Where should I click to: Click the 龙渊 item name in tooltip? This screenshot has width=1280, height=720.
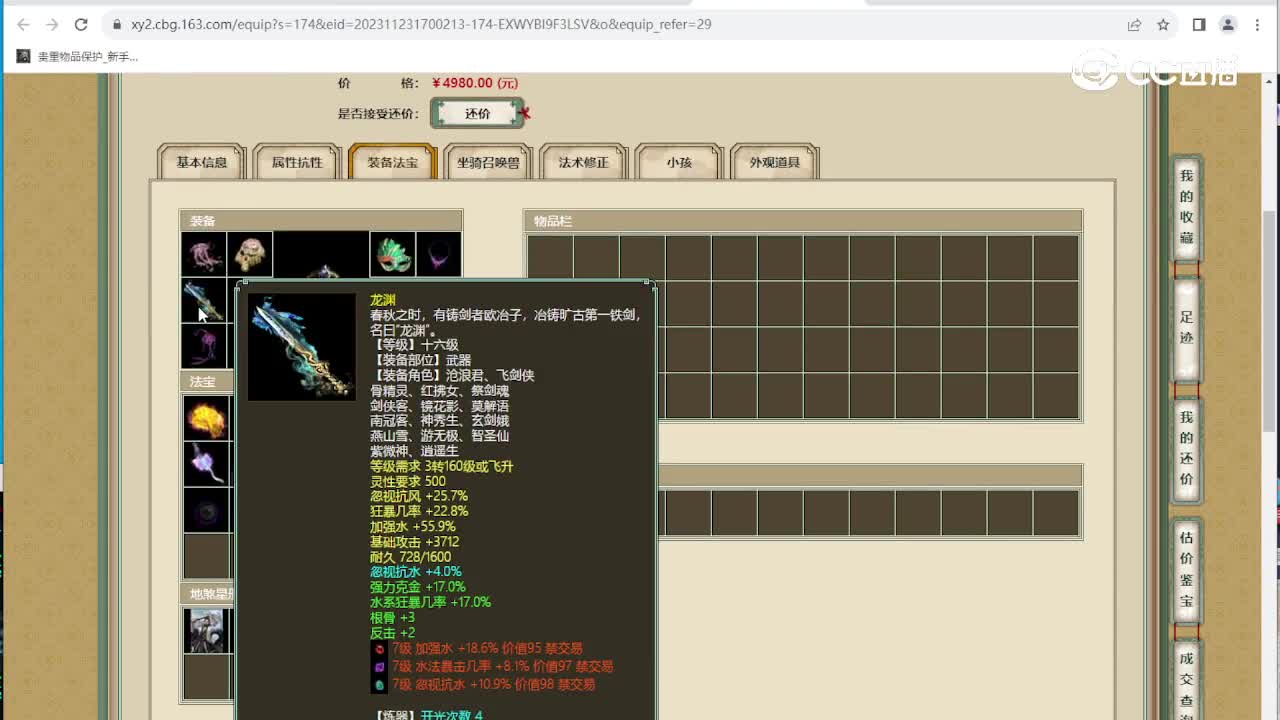point(383,300)
